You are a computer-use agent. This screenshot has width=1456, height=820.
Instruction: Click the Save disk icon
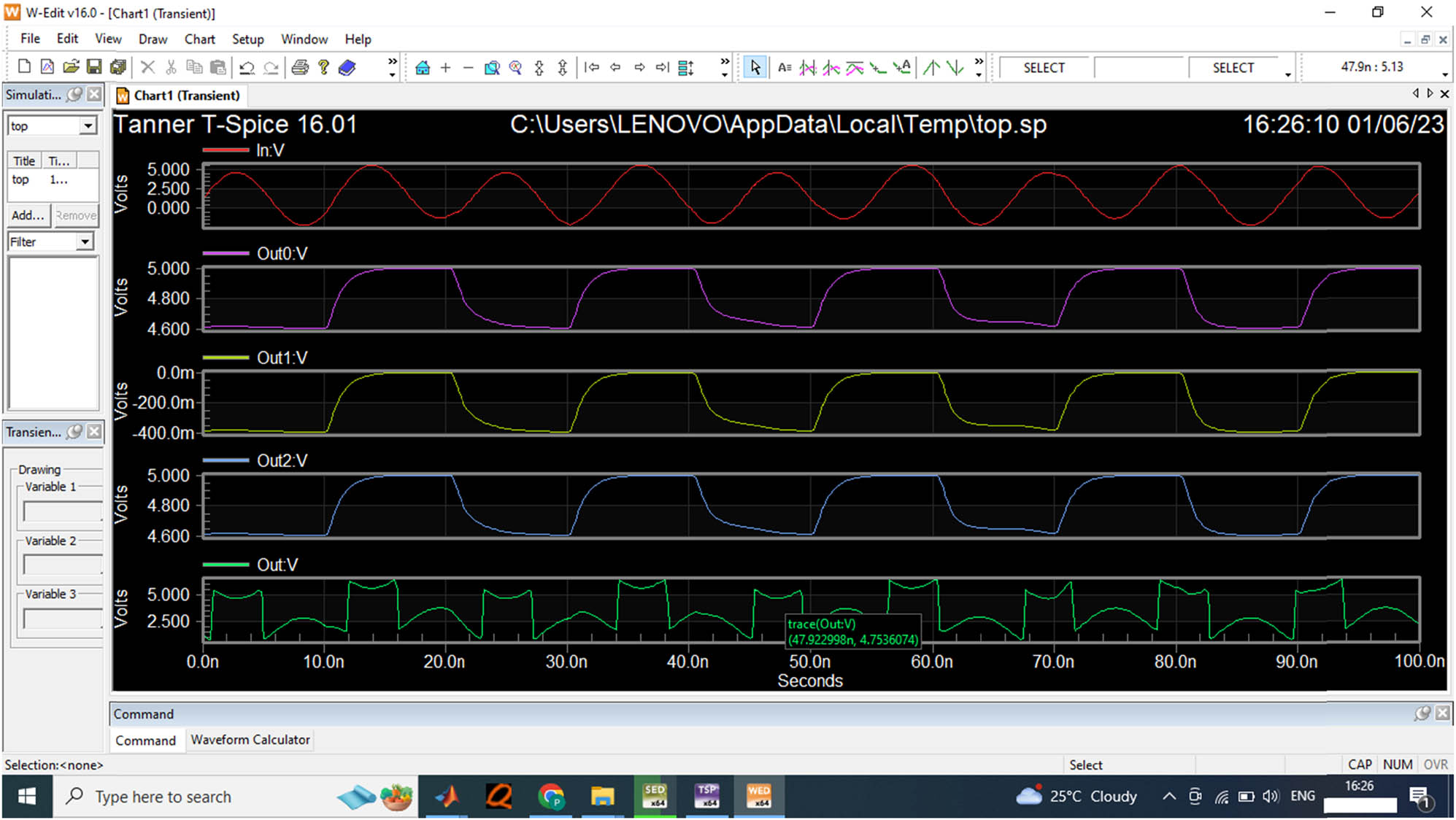94,67
